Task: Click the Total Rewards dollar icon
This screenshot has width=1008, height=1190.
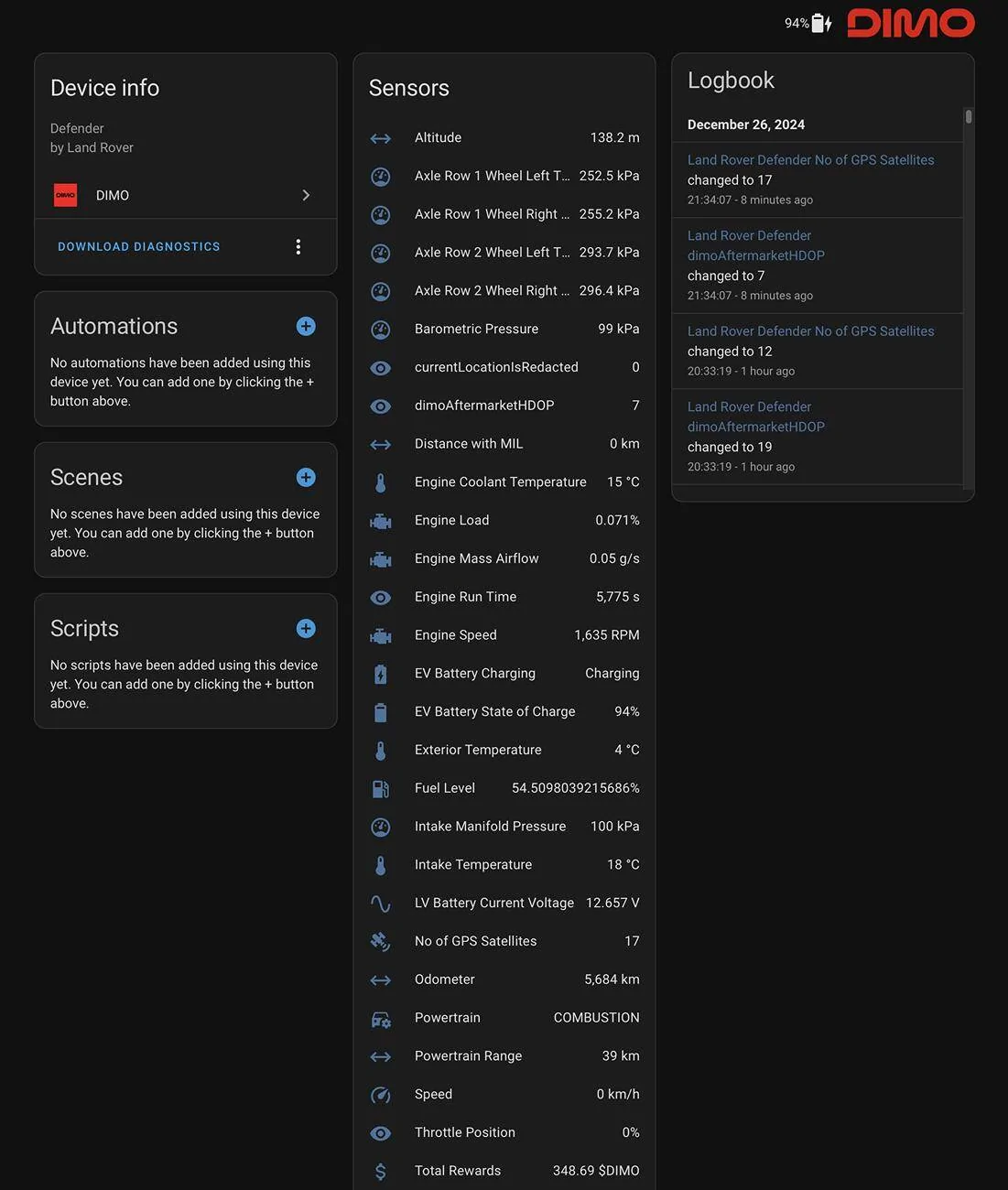Action: pos(381,1172)
